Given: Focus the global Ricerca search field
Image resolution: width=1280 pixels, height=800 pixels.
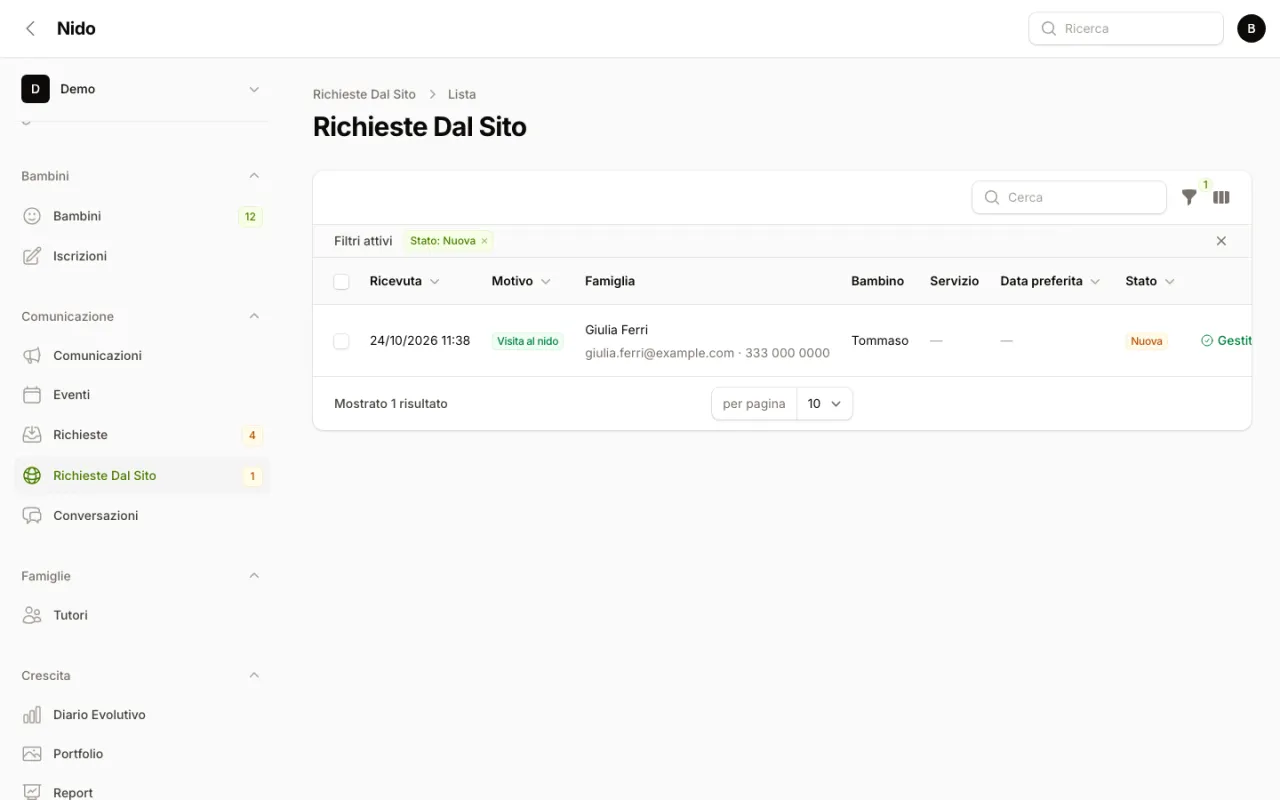Looking at the screenshot, I should [x=1126, y=29].
